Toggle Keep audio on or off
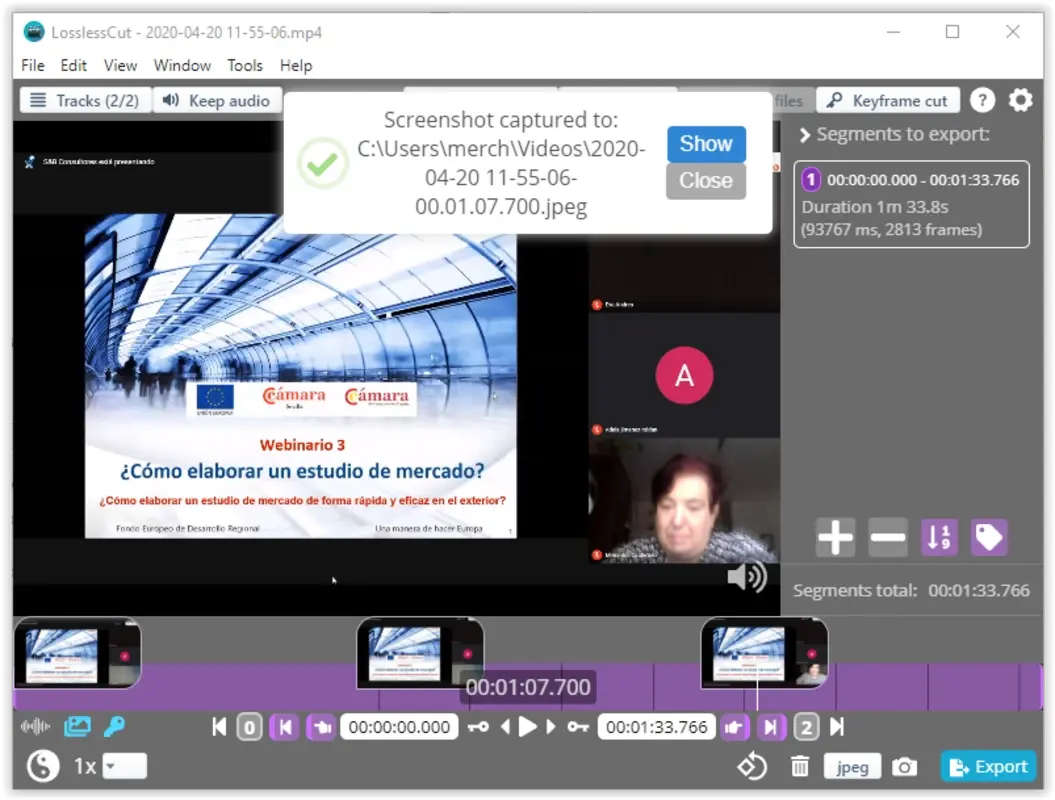 tap(217, 100)
